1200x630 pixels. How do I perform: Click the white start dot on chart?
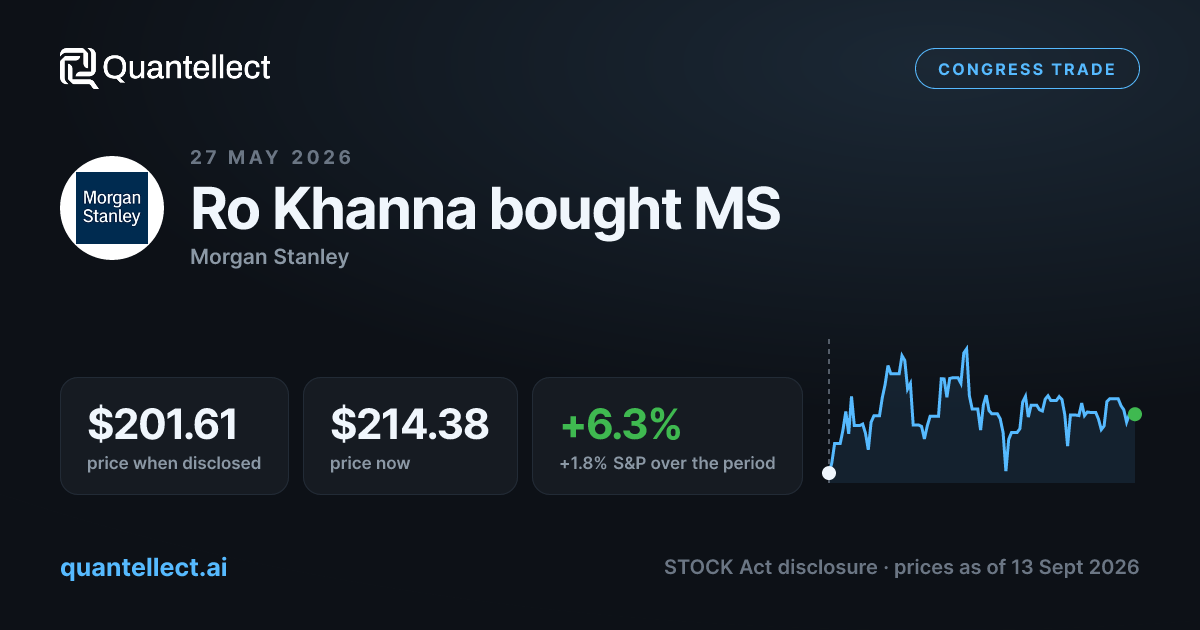pyautogui.click(x=828, y=473)
